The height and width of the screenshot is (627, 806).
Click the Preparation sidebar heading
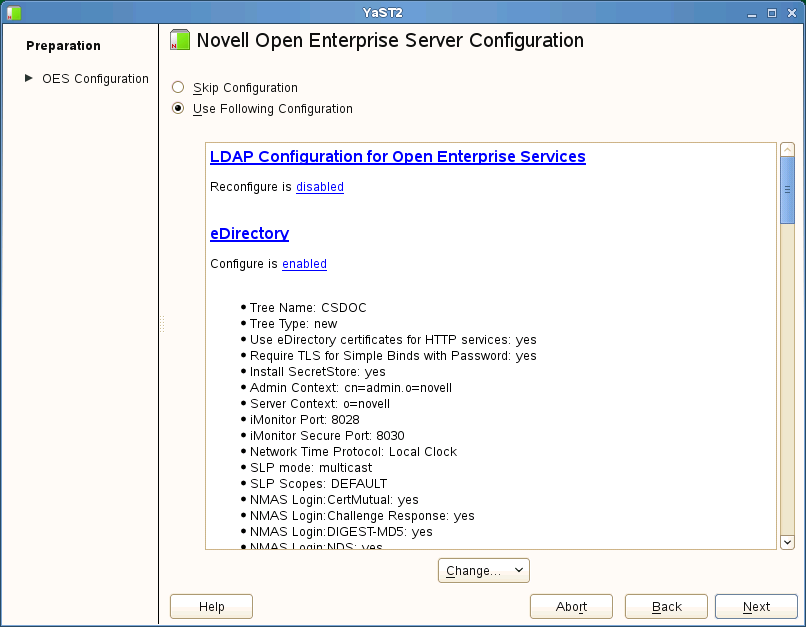(63, 46)
